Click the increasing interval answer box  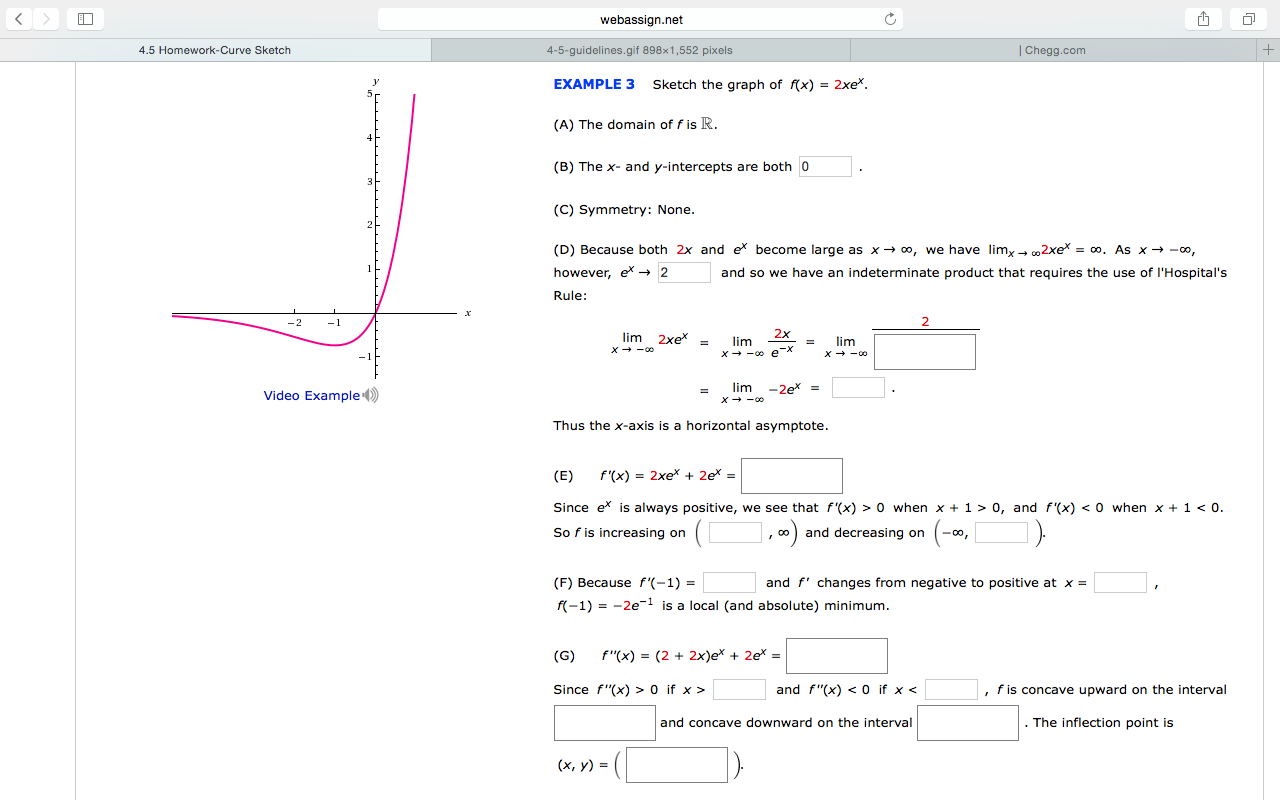coord(735,532)
